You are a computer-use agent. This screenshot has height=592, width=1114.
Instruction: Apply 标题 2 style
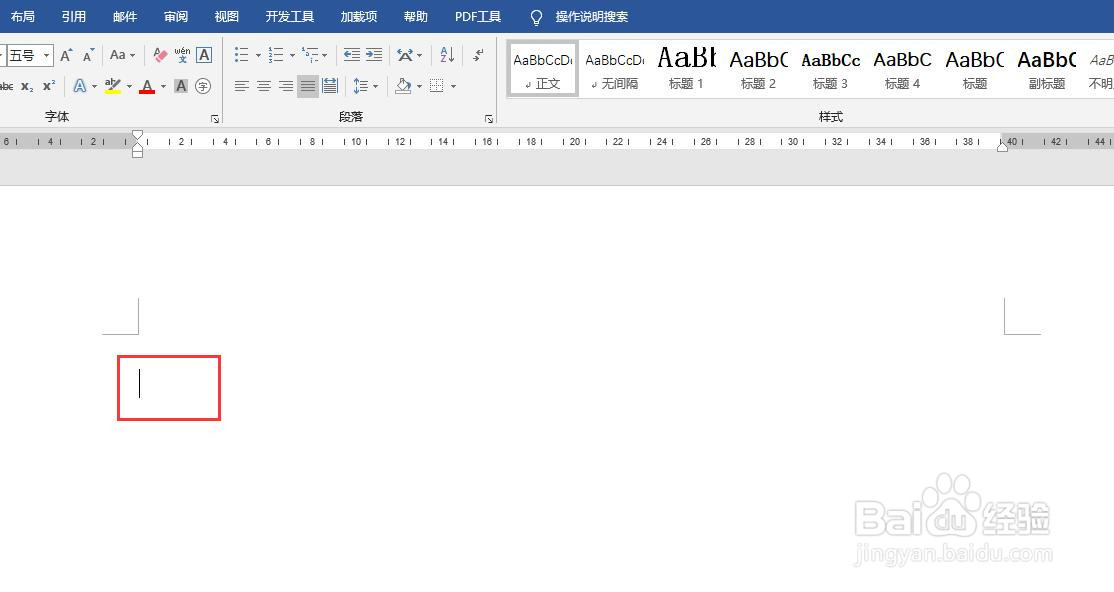[759, 69]
